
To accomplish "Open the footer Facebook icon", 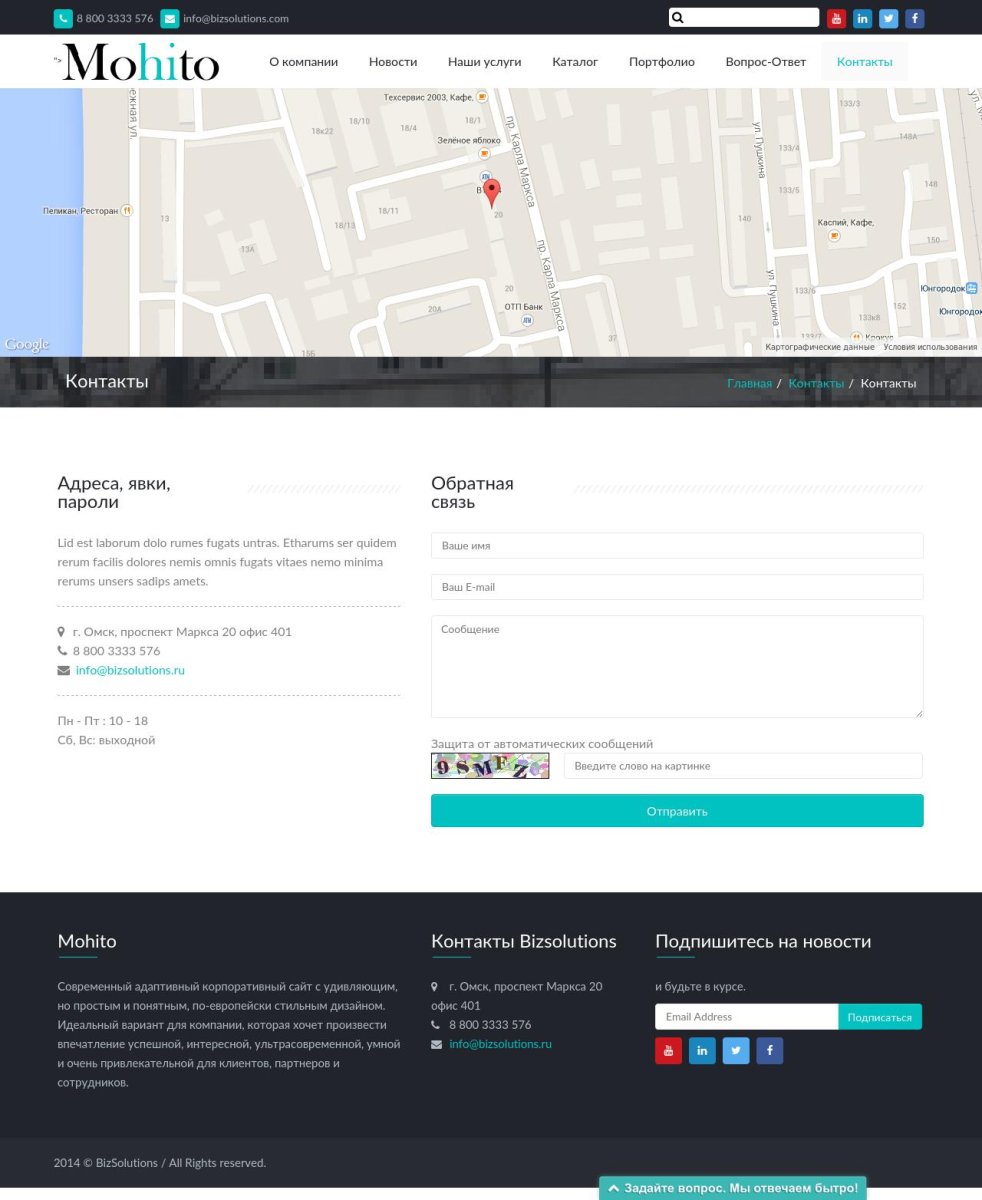I will point(769,1050).
